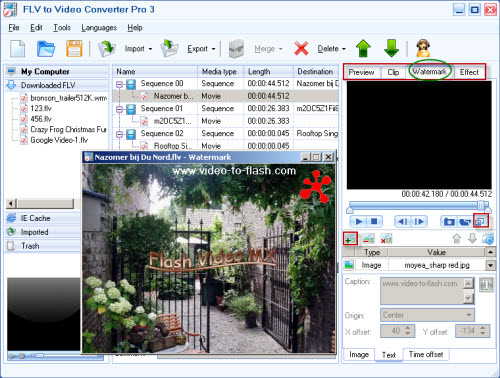Move item up with green up arrow
Viewport: 500px width, 378px height.
pos(363,49)
